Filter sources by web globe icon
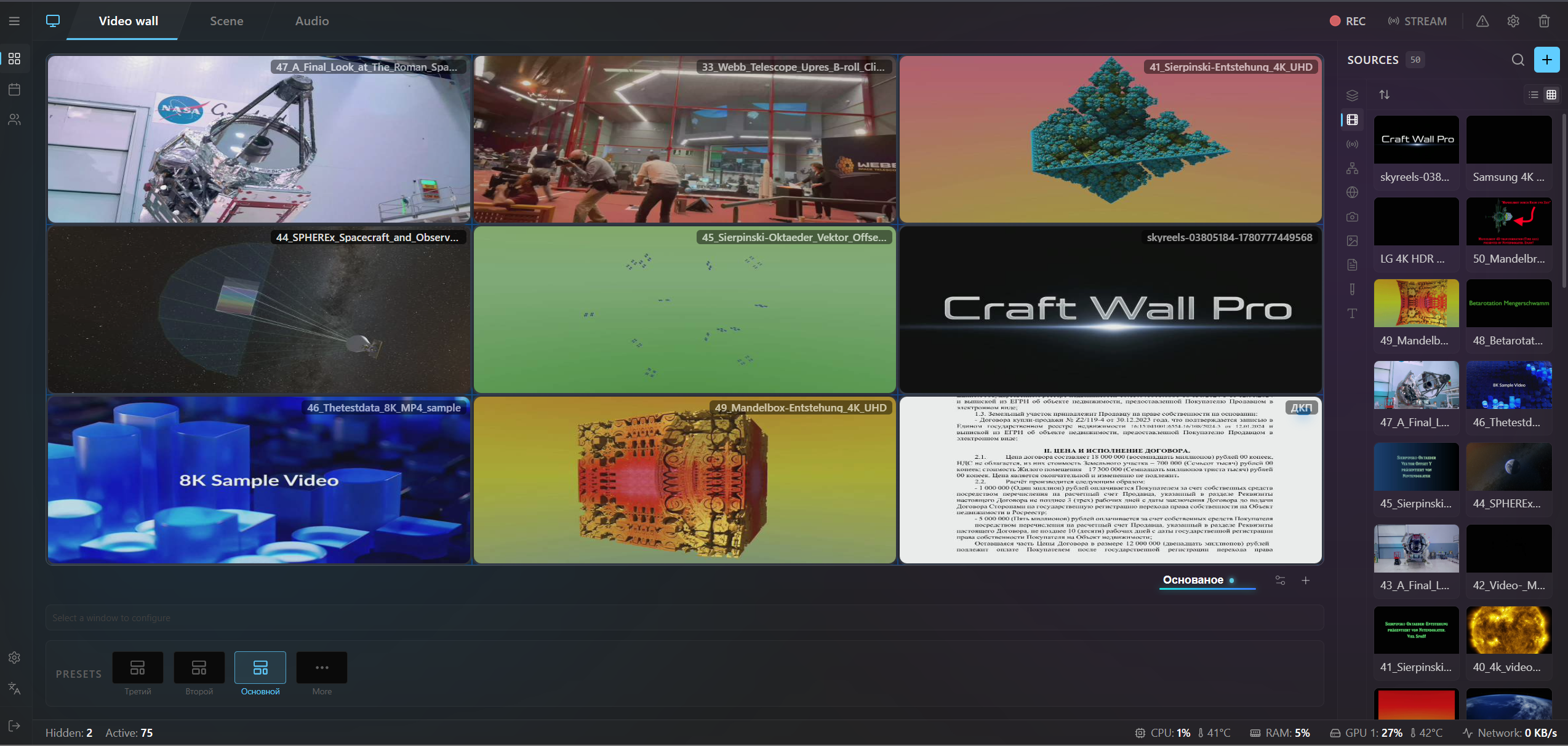The height and width of the screenshot is (746, 1568). (1352, 192)
